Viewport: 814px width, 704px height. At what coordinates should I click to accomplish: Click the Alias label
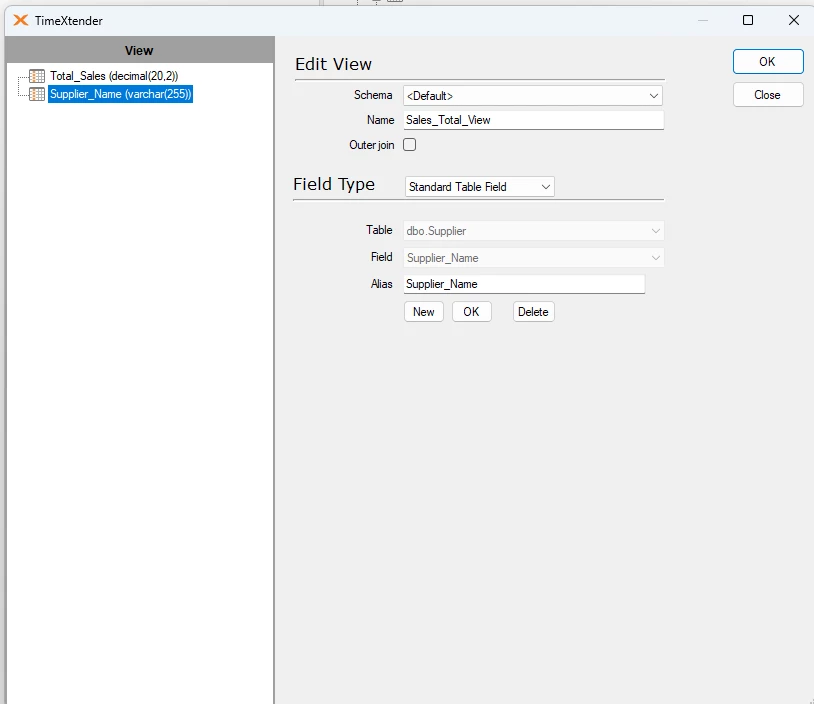[382, 284]
